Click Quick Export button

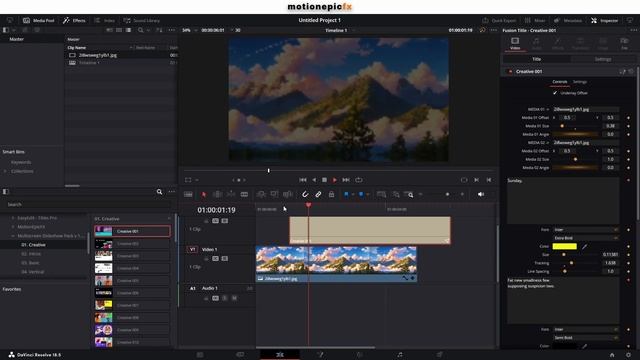click(499, 20)
